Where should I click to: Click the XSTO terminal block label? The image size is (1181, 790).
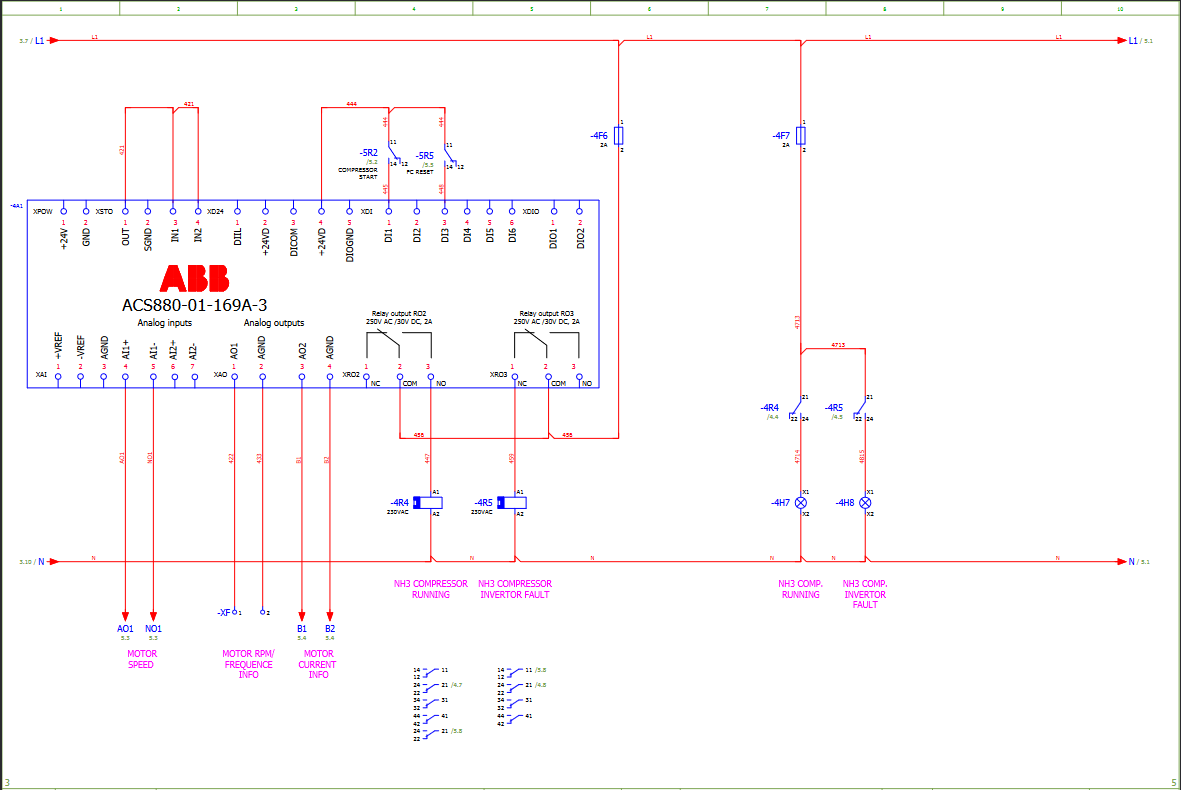[104, 212]
